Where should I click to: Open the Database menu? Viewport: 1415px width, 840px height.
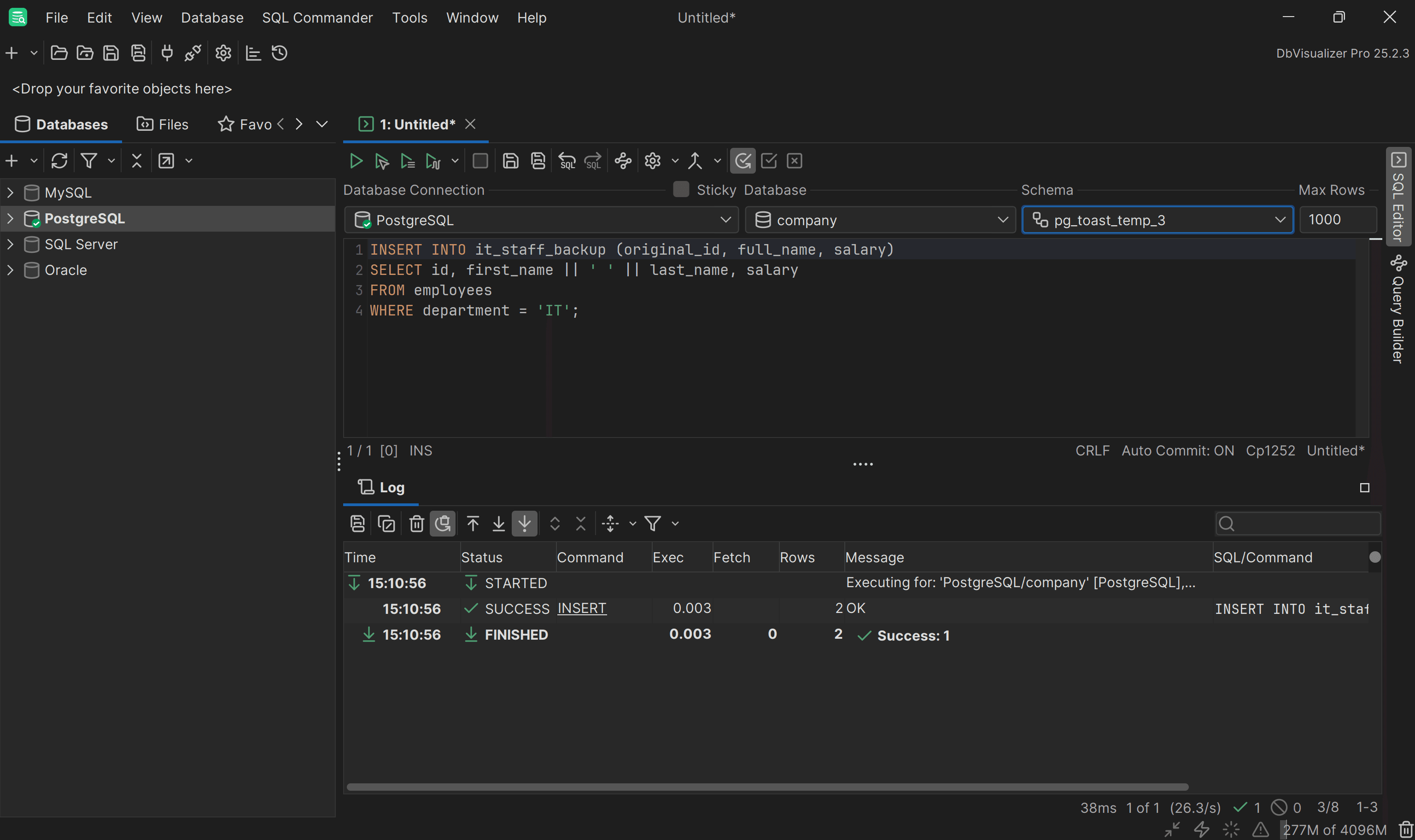212,17
